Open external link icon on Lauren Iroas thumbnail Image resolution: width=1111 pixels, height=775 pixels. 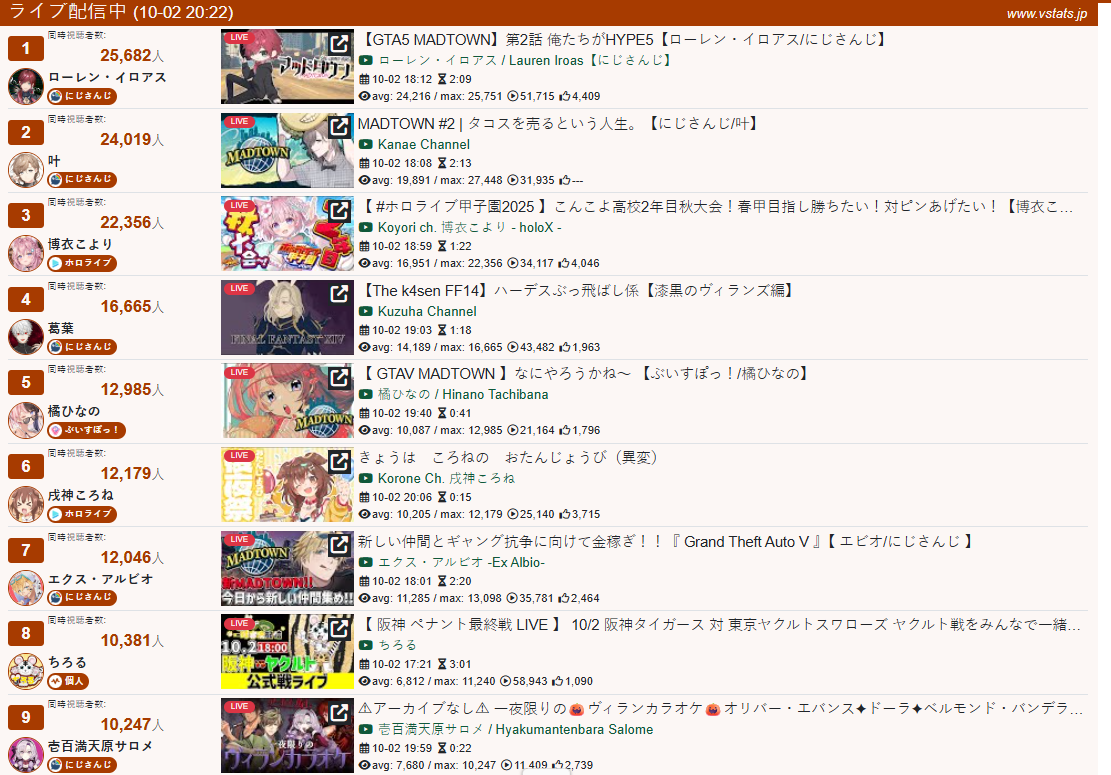339,43
